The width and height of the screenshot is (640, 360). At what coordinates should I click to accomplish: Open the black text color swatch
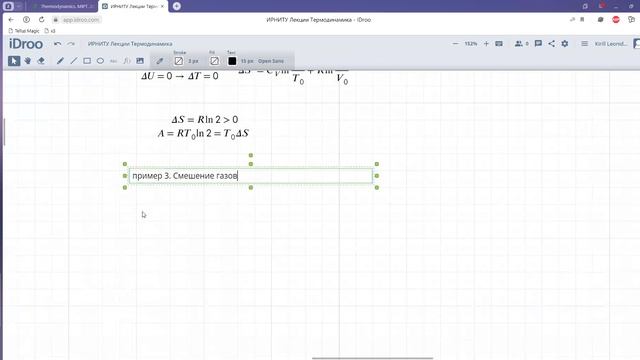click(x=232, y=61)
